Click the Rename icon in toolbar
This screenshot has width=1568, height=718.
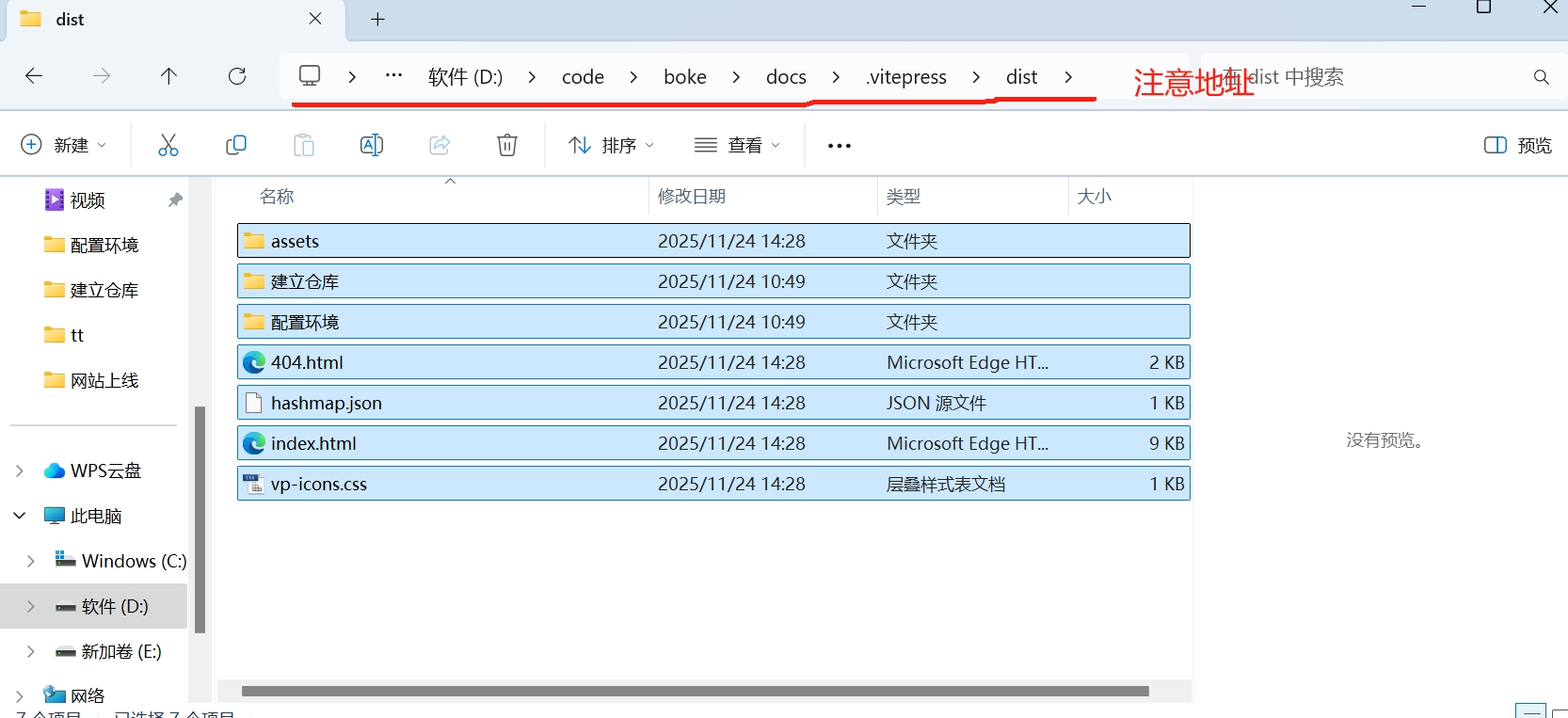point(372,145)
